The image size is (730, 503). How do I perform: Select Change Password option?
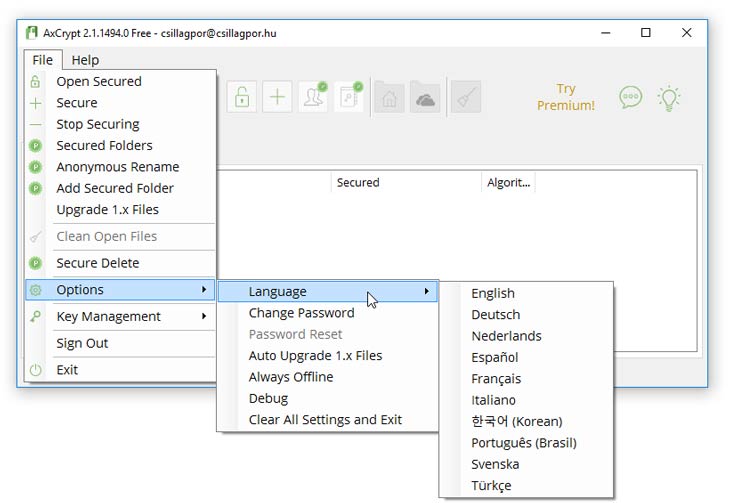point(328,313)
